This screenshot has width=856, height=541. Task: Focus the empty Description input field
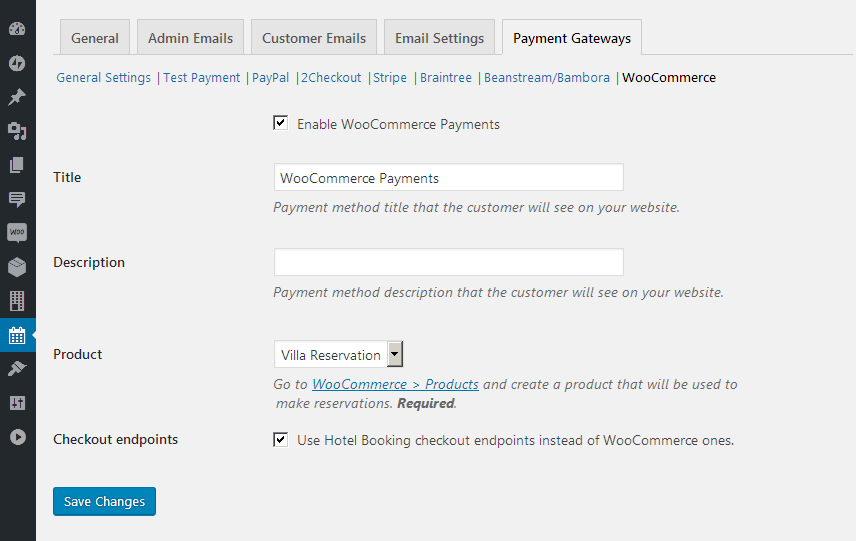[x=449, y=262]
